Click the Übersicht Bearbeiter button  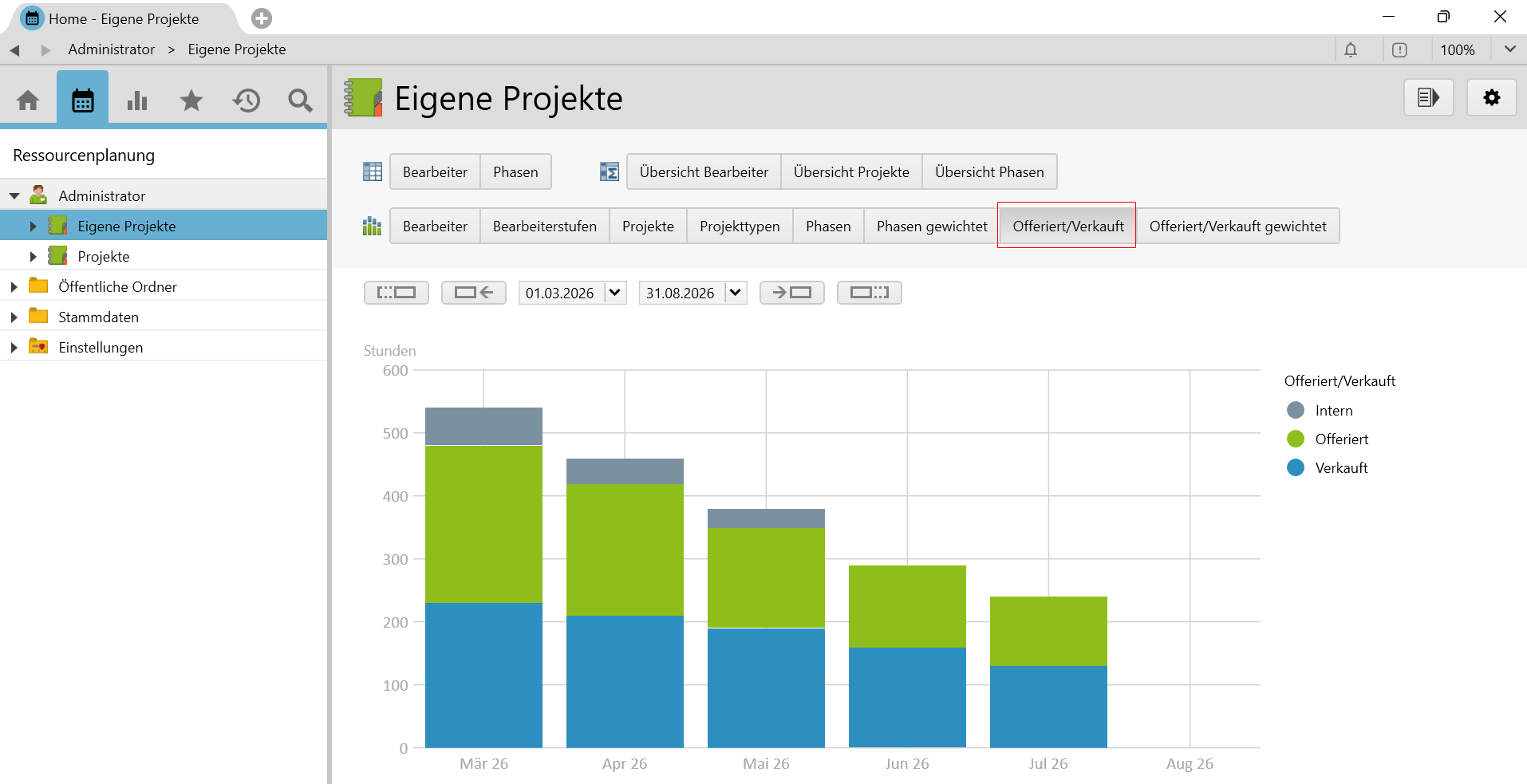704,172
